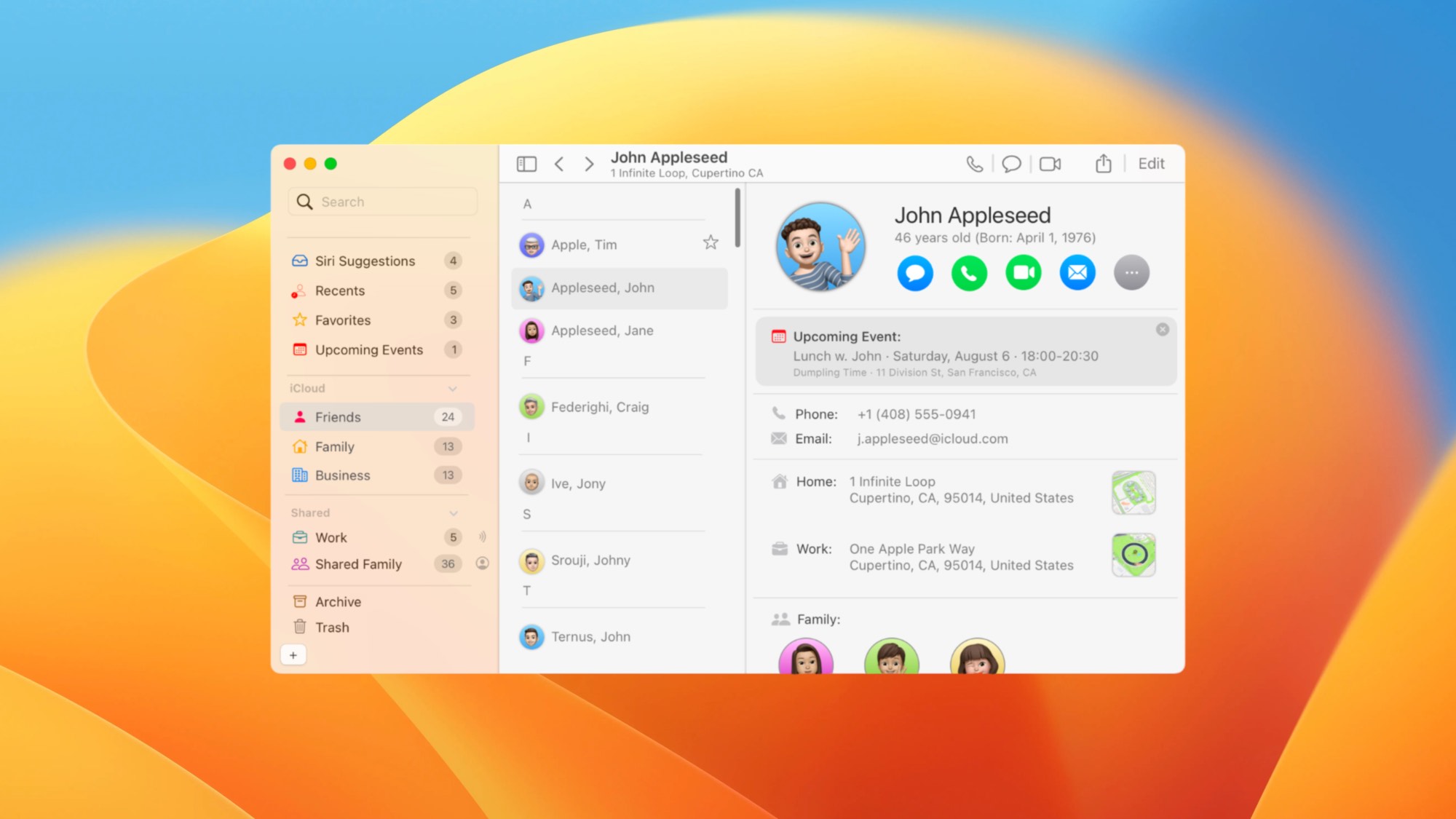Start video call from toolbar camera icon
Viewport: 1456px width, 819px height.
point(1050,164)
